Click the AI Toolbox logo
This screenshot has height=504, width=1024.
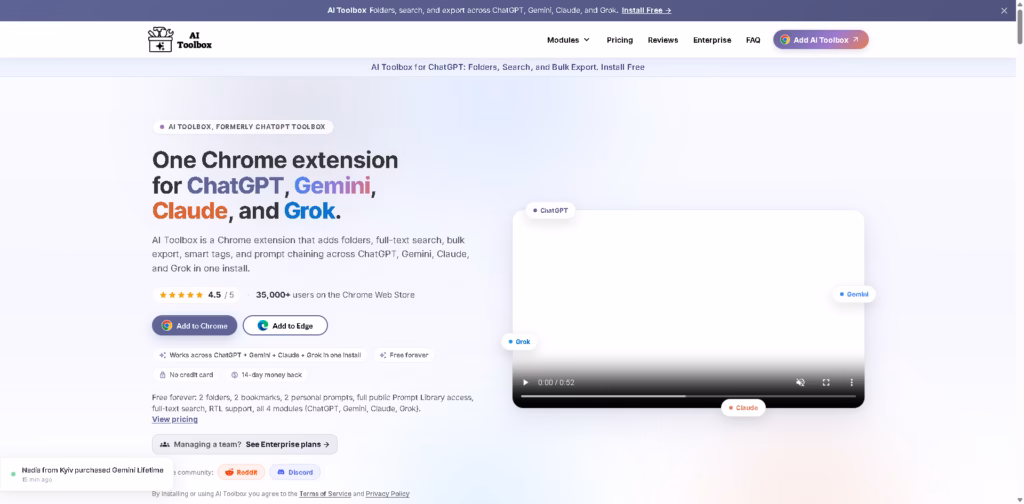[180, 40]
